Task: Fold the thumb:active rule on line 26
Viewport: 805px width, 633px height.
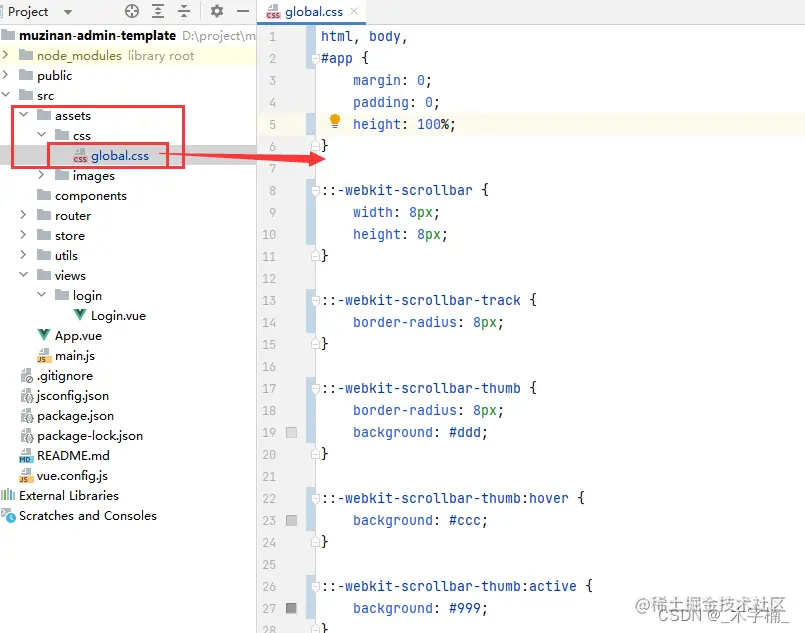Action: click(316, 586)
